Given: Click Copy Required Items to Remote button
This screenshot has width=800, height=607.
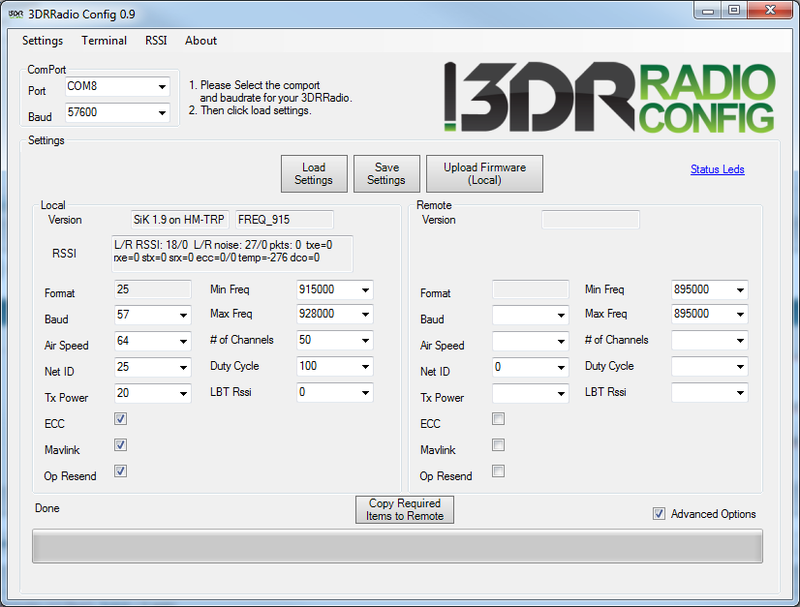Looking at the screenshot, I should [x=405, y=510].
